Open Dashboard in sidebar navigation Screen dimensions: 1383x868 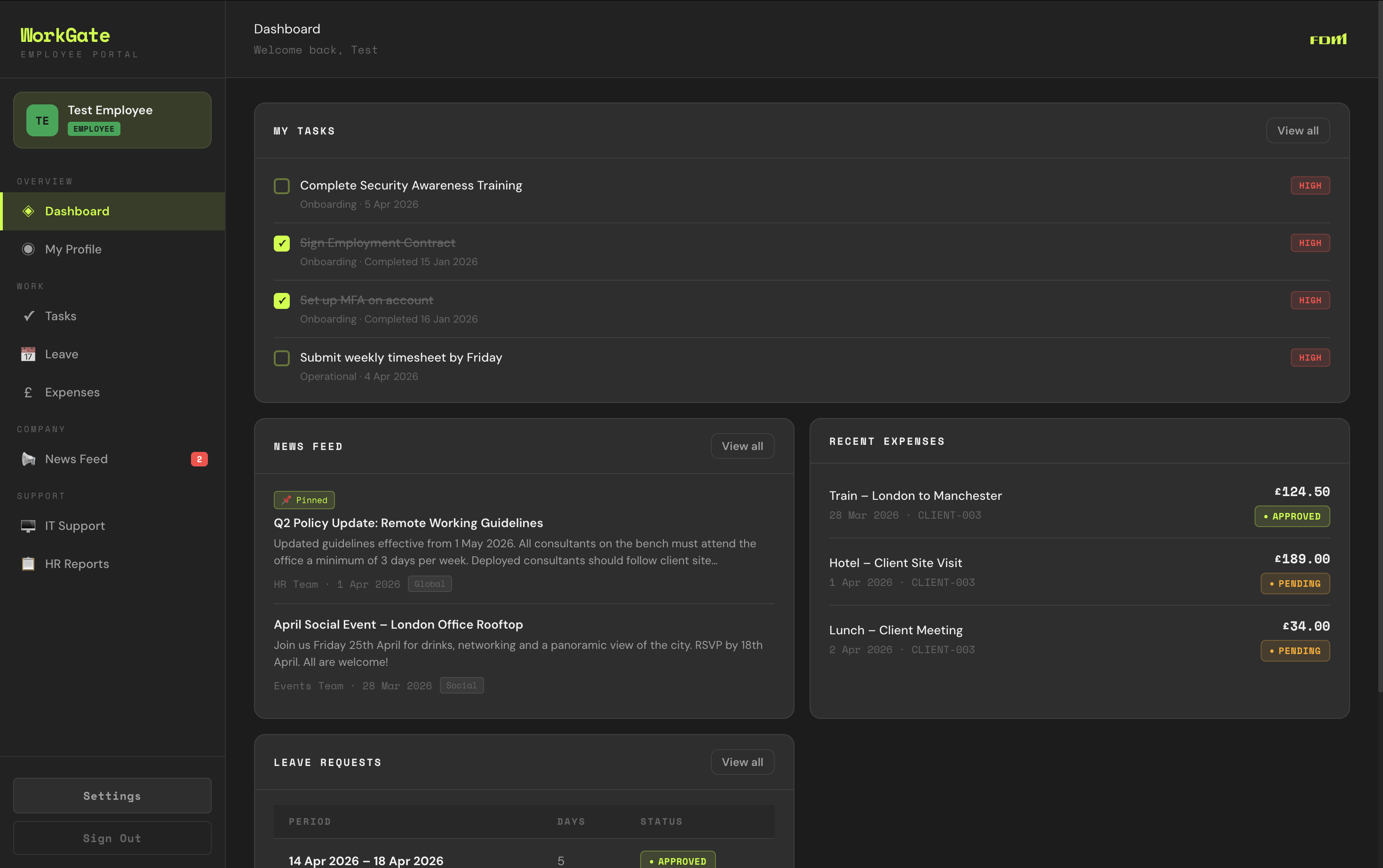[113, 211]
